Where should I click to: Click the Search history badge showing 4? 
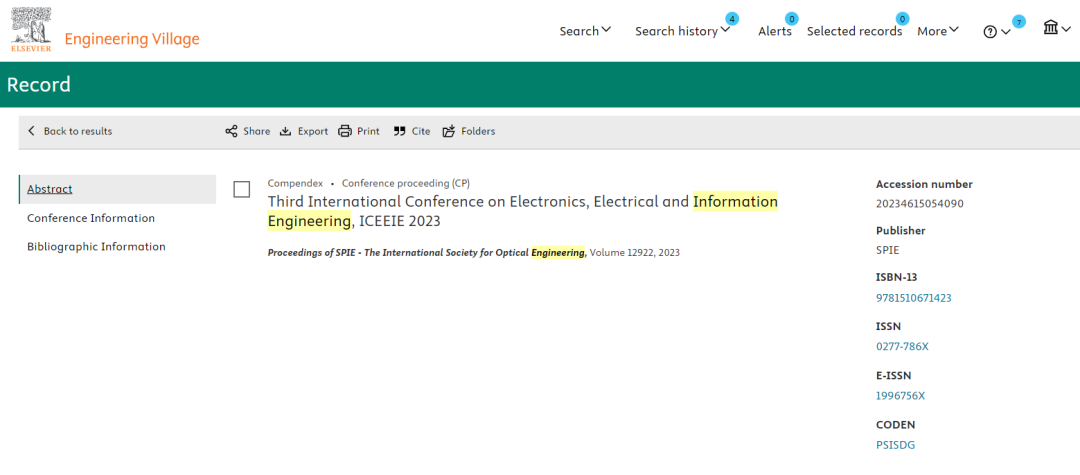point(732,19)
